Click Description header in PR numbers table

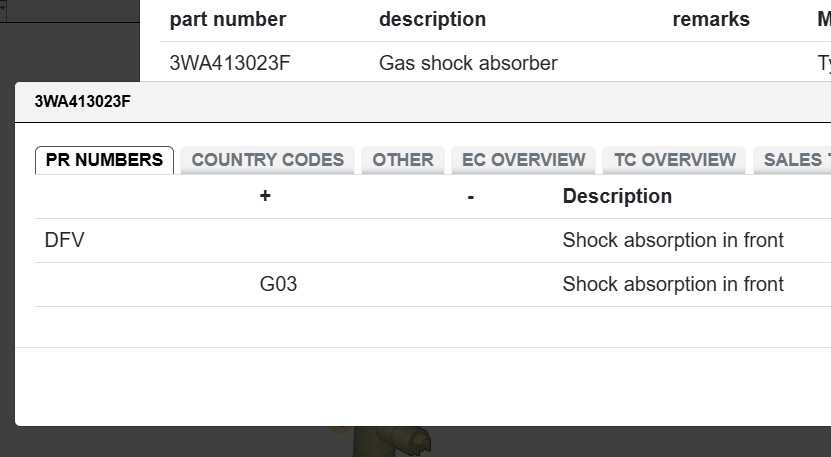pyautogui.click(x=617, y=196)
